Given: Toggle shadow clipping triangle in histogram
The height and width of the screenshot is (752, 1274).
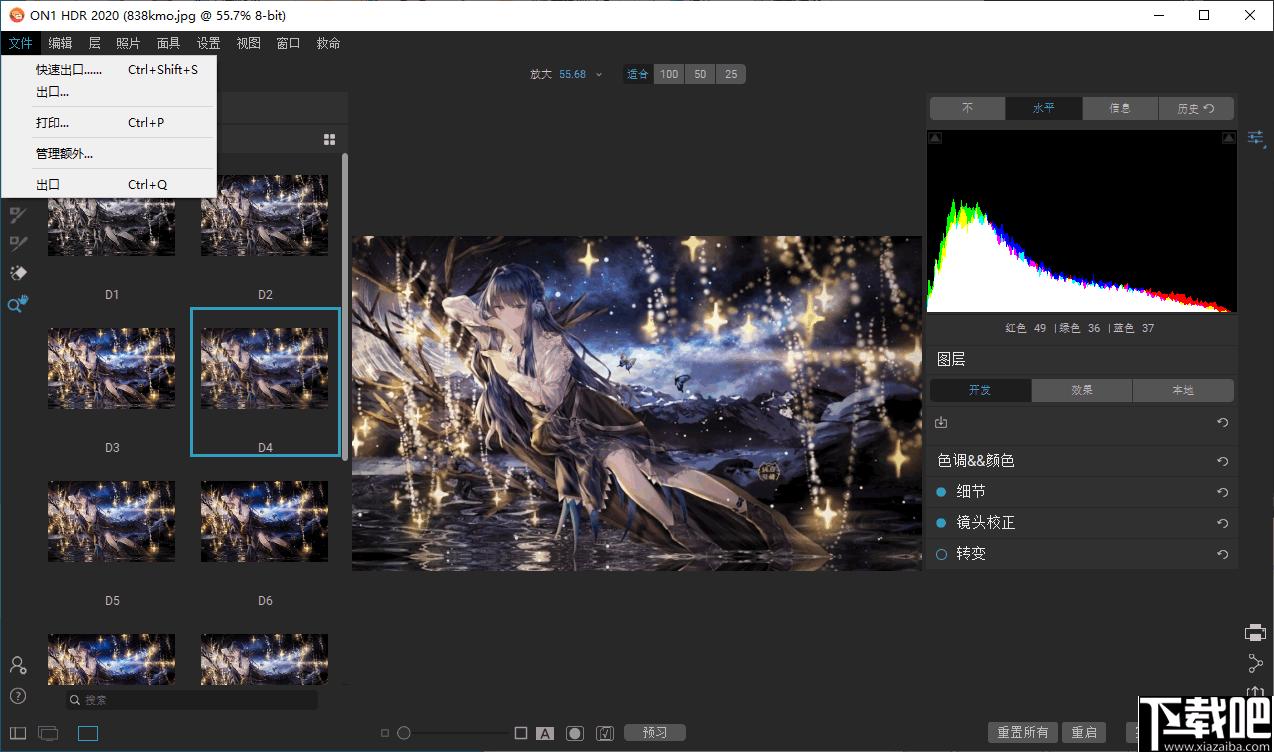Looking at the screenshot, I should pyautogui.click(x=935, y=138).
